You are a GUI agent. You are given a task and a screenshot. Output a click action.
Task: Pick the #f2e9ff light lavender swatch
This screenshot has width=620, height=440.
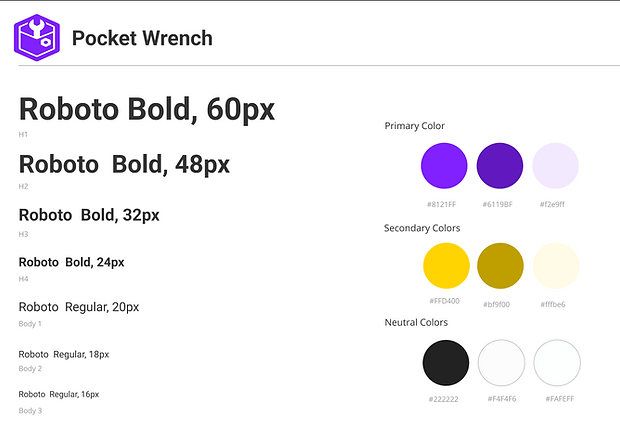556,166
